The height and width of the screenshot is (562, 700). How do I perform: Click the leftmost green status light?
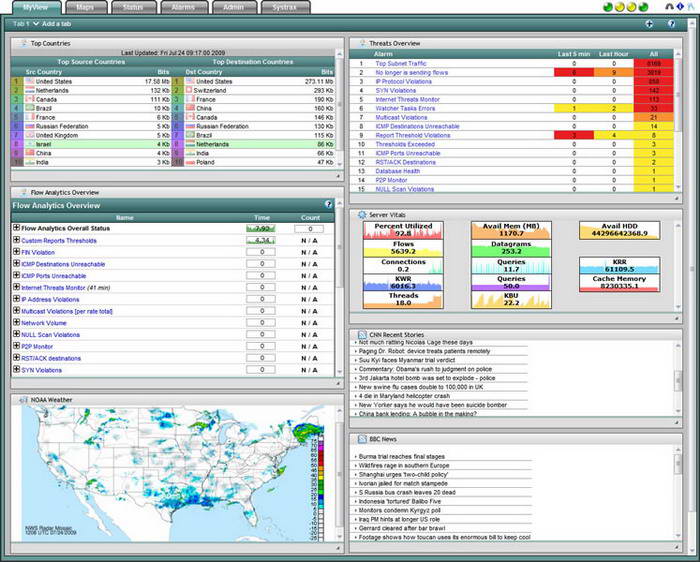[608, 7]
